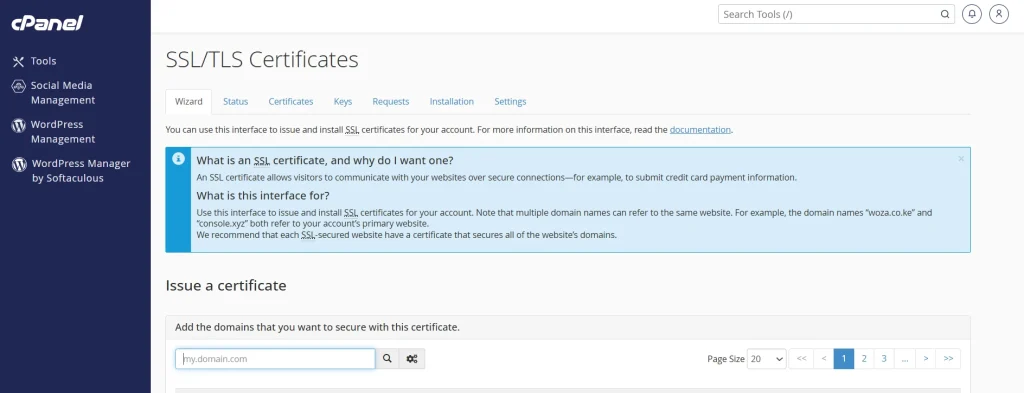Image resolution: width=1024 pixels, height=393 pixels.
Task: Click the my.domain.com search field
Action: 275,358
